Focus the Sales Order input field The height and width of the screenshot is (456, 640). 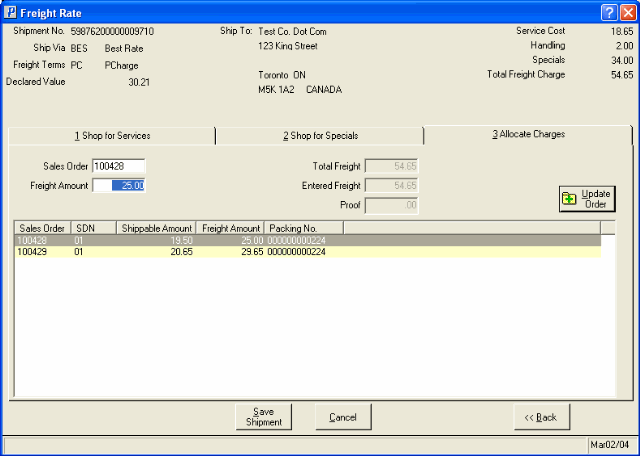pos(118,166)
